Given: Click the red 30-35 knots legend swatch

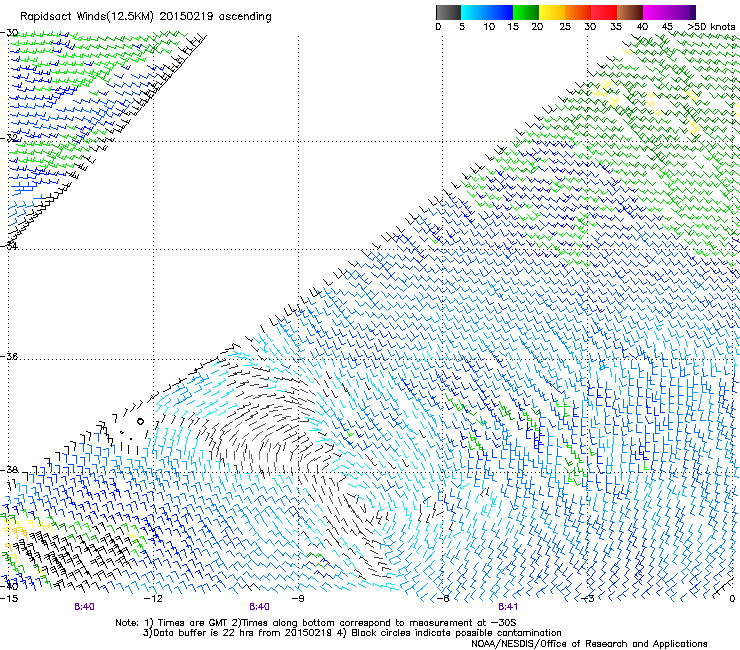Looking at the screenshot, I should click(604, 12).
